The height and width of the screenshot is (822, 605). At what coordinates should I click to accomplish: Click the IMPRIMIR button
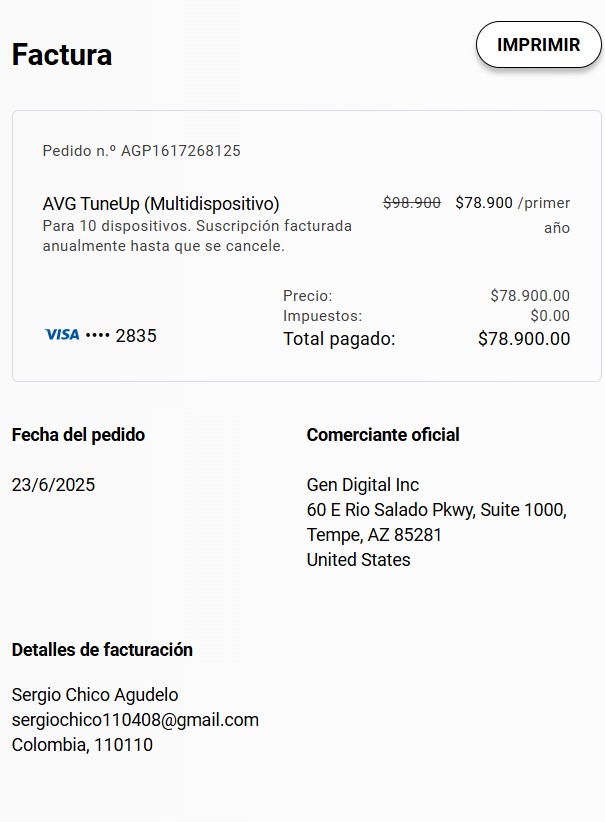[x=538, y=45]
